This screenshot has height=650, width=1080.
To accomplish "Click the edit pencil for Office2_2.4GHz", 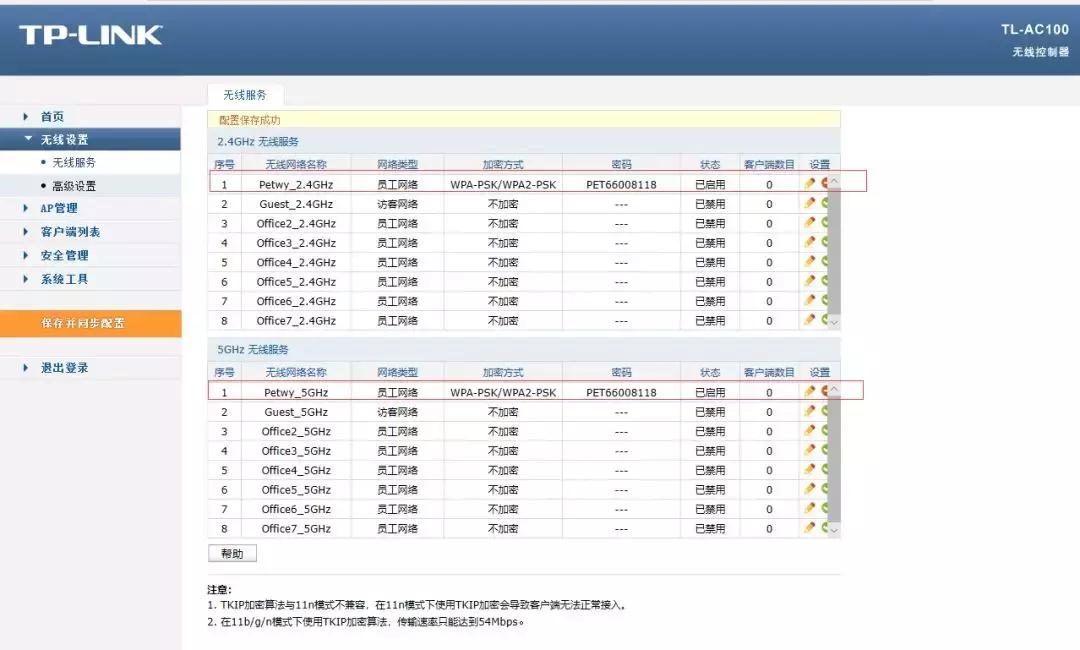I will (809, 223).
